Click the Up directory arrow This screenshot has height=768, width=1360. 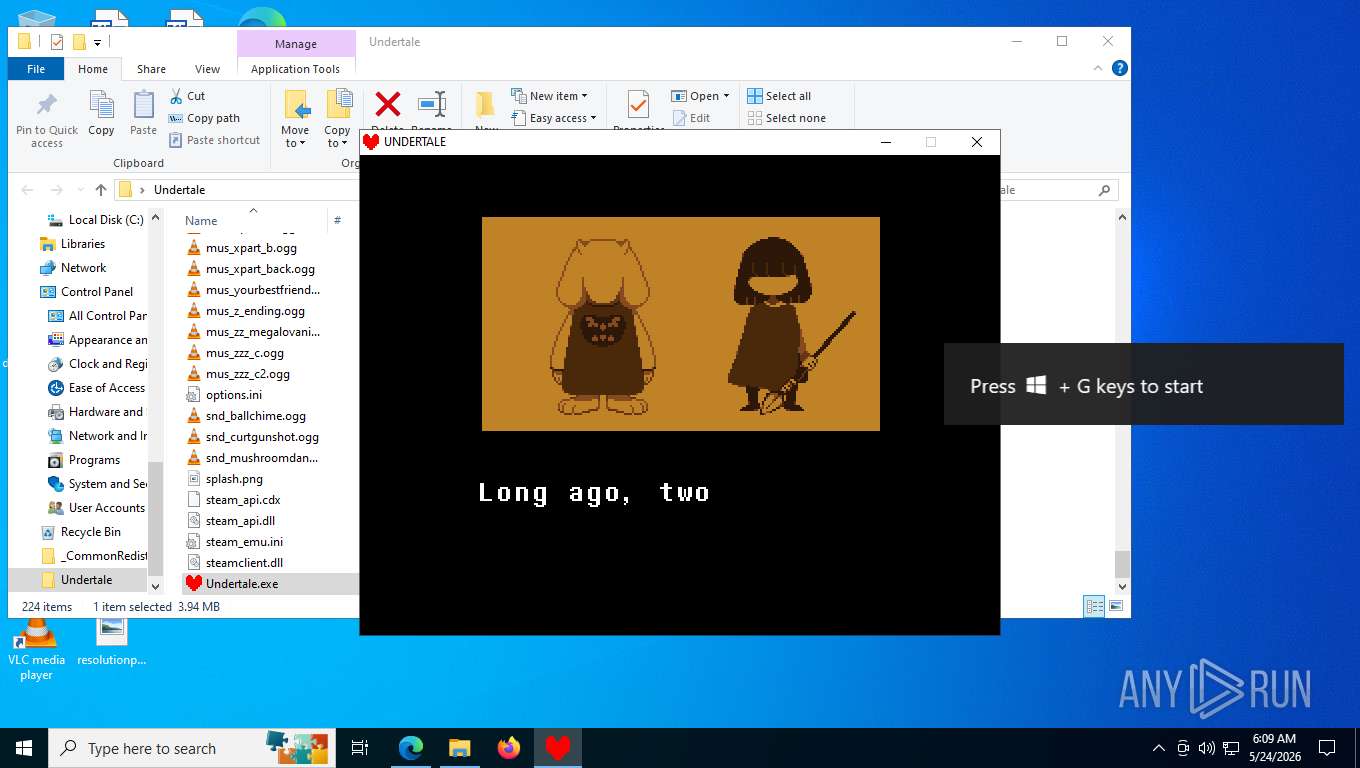(101, 190)
